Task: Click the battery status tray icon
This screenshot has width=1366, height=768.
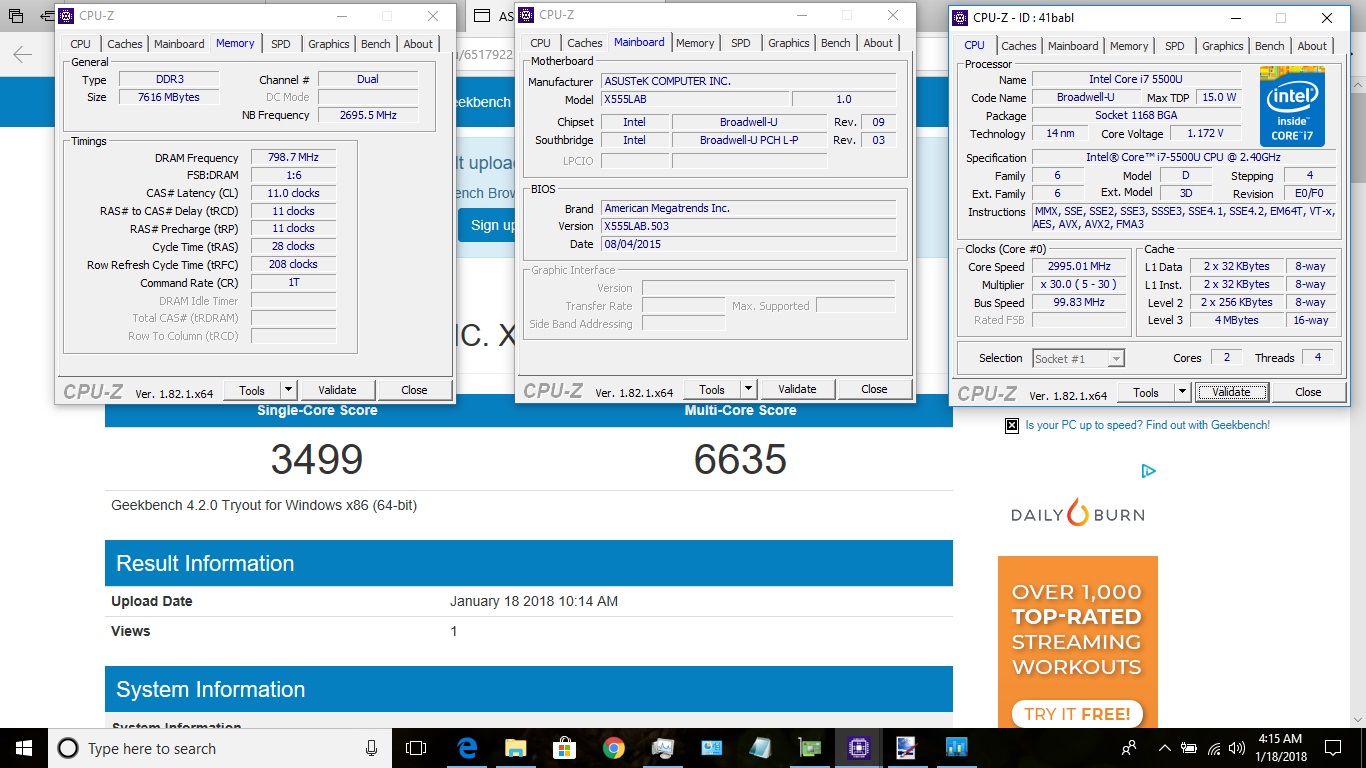Action: 1190,748
